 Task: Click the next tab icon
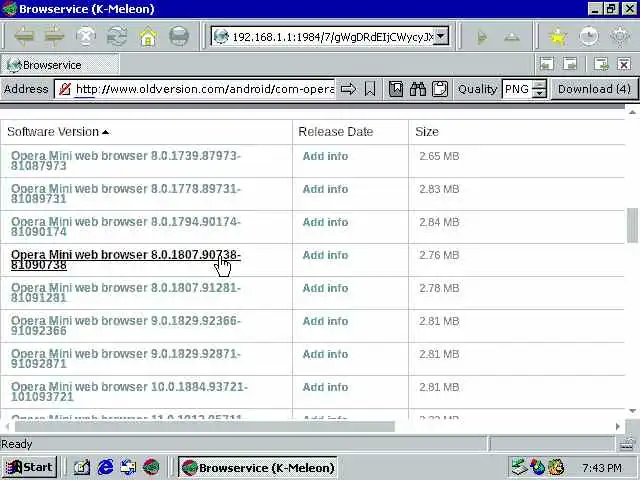[x=570, y=64]
